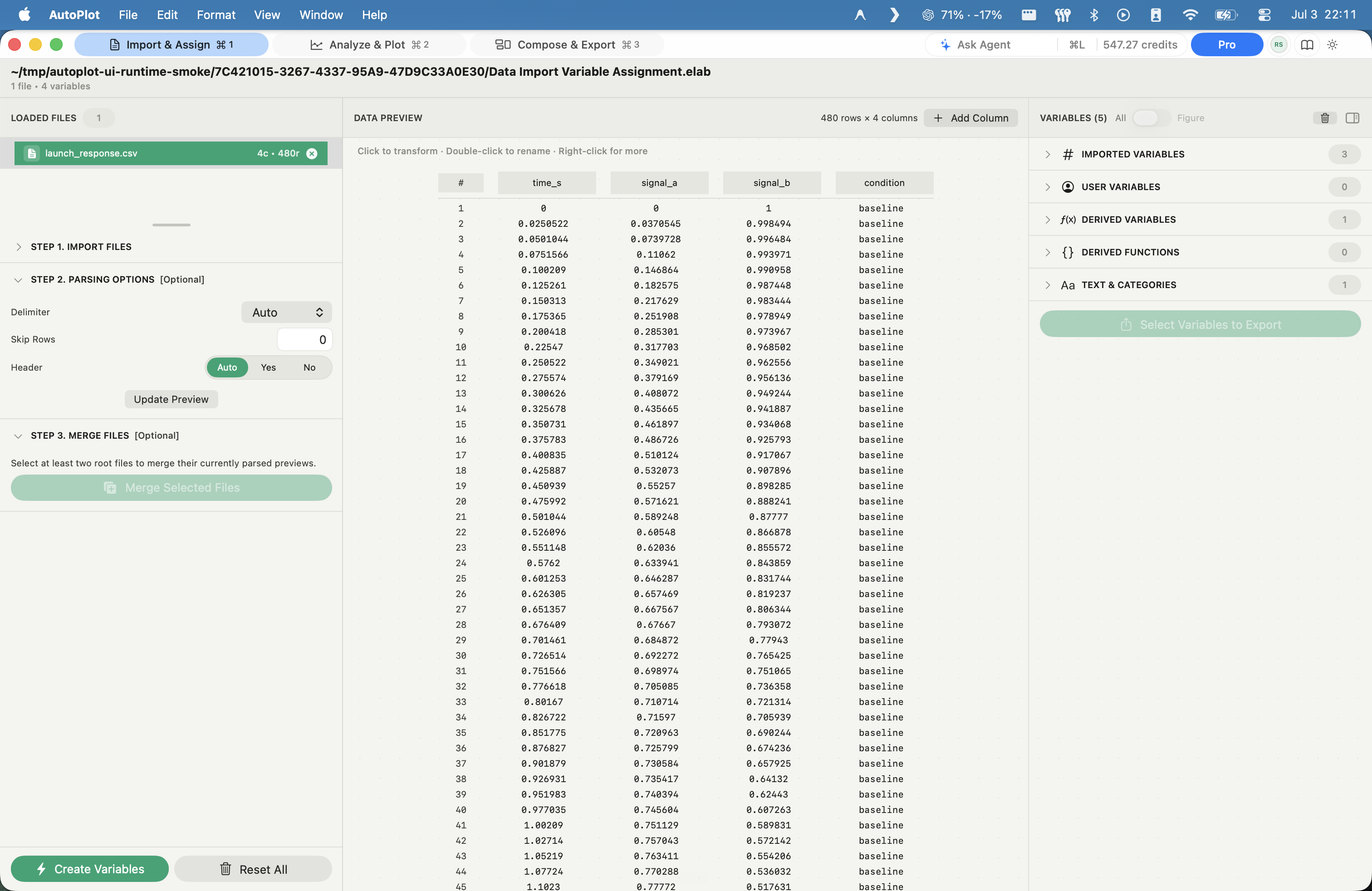
Task: Switch to Analyze & Plot tab
Action: click(x=369, y=45)
